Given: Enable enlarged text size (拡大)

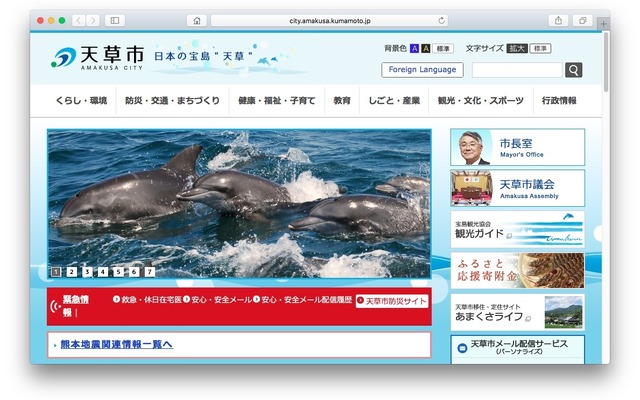Looking at the screenshot, I should [x=516, y=48].
